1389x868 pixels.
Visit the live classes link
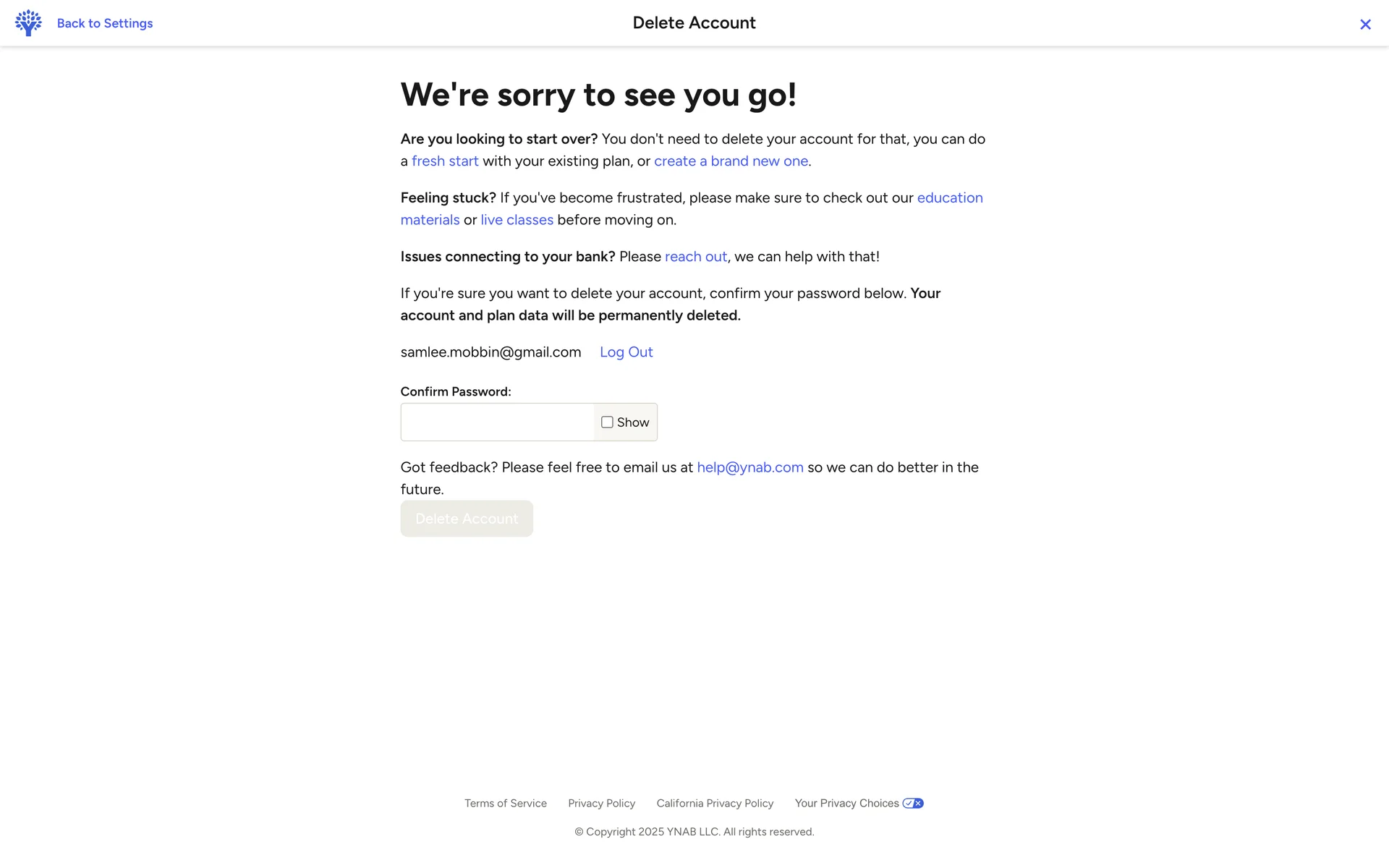coord(517,220)
